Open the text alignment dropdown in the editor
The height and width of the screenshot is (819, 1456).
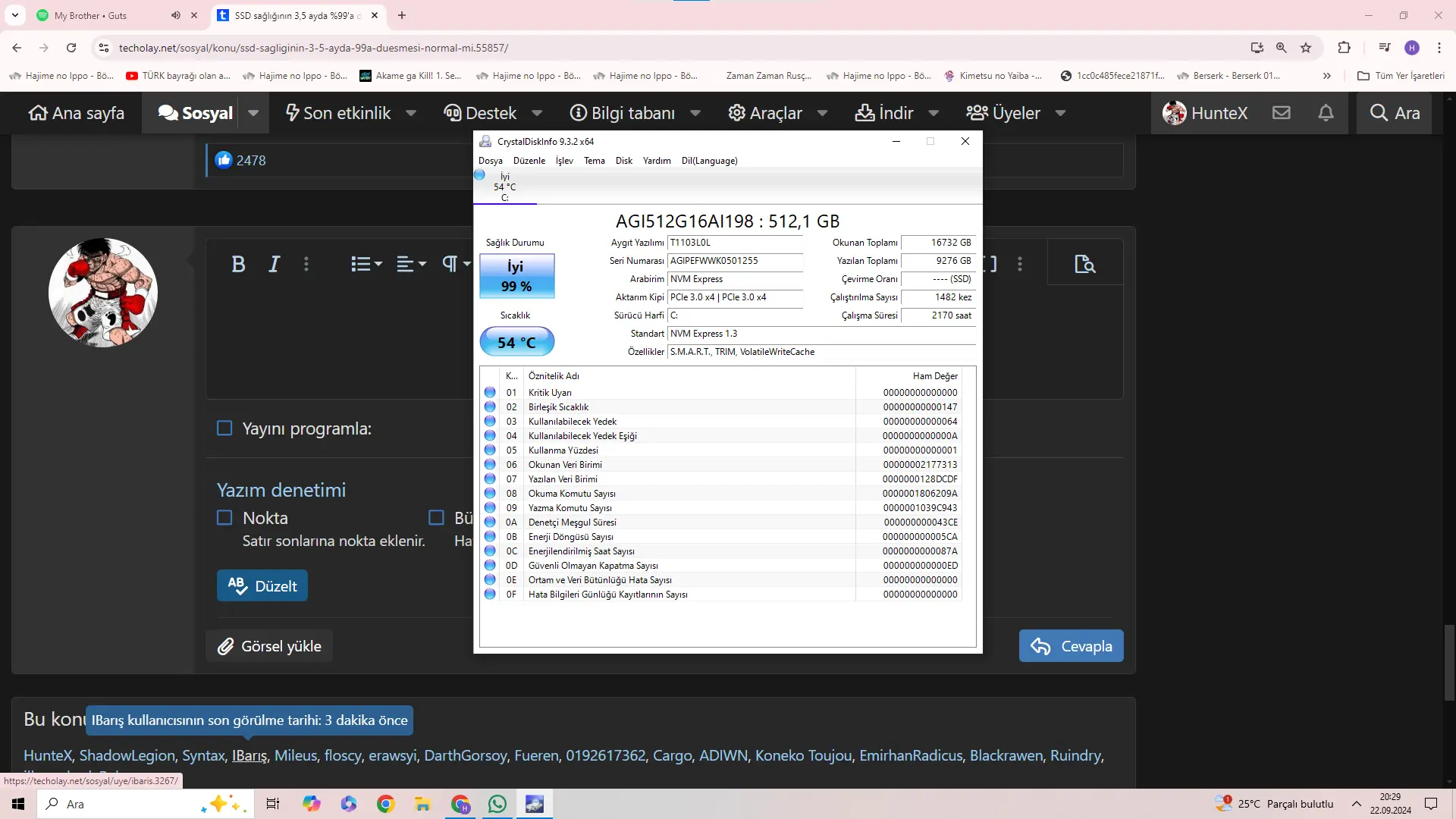(412, 264)
